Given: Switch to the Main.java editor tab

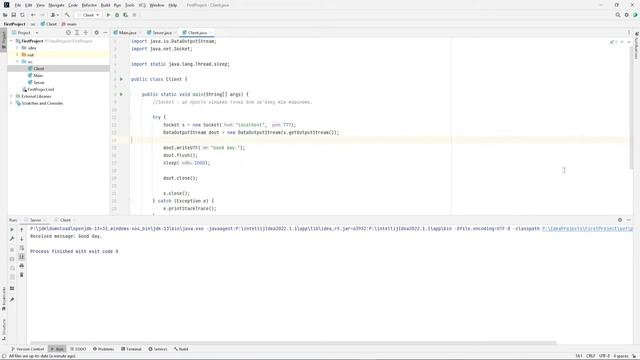Looking at the screenshot, I should [127, 33].
